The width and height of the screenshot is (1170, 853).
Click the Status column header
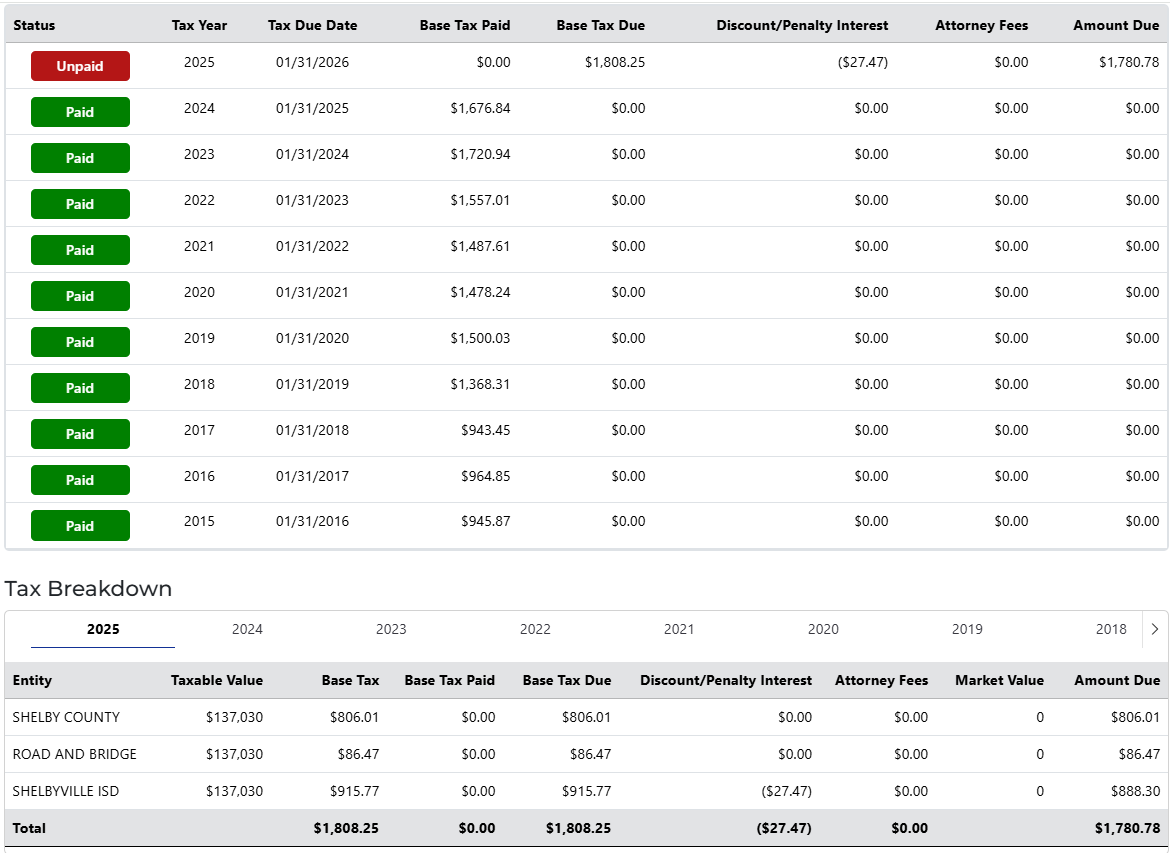[x=34, y=25]
